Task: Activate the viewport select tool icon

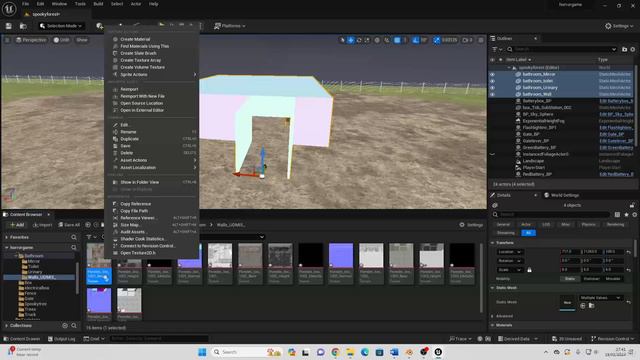Action: (342, 40)
